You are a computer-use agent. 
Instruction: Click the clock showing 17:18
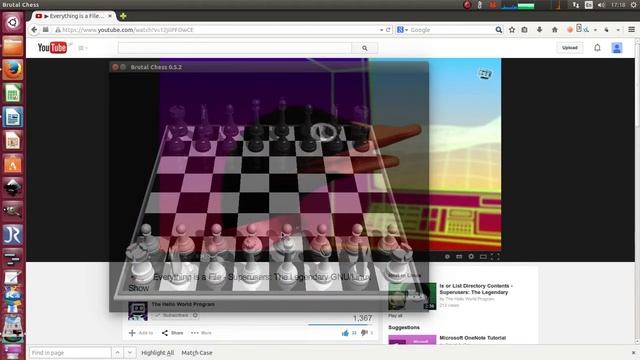coord(618,5)
